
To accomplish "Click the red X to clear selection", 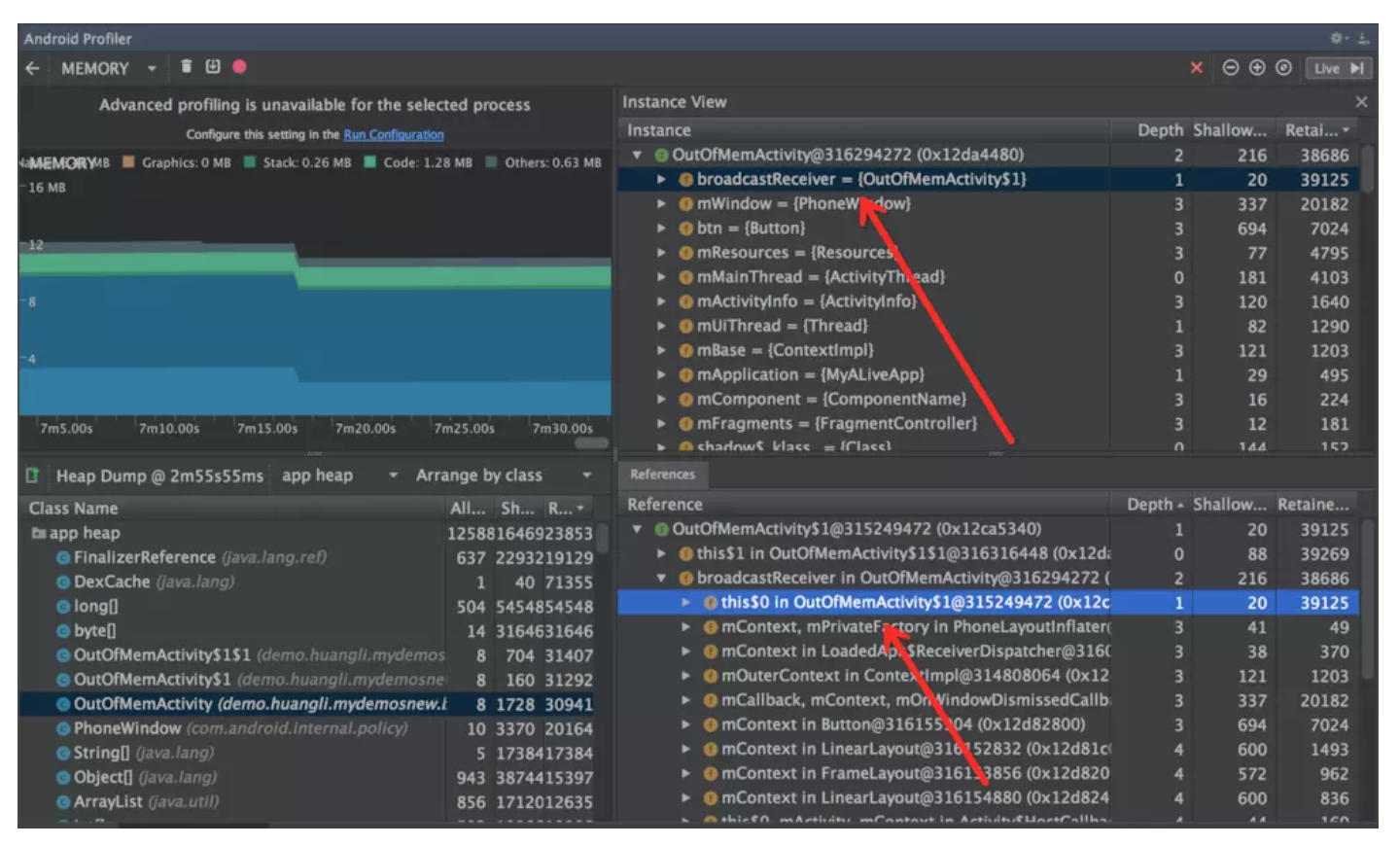I will click(1199, 68).
